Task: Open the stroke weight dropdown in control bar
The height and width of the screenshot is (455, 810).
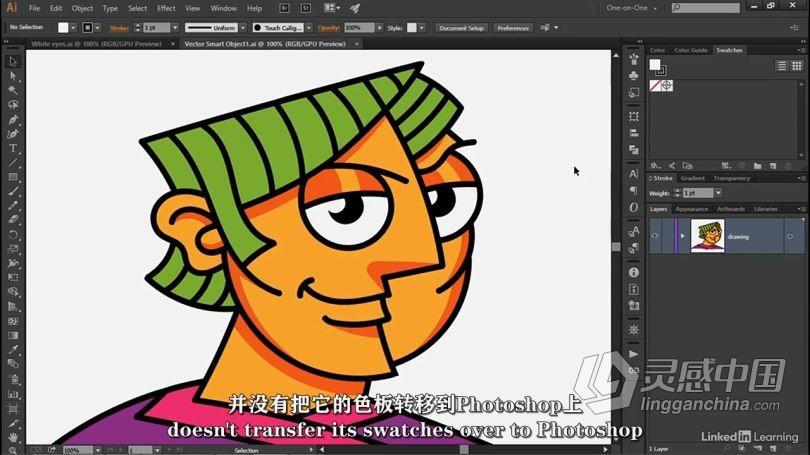Action: click(x=175, y=28)
